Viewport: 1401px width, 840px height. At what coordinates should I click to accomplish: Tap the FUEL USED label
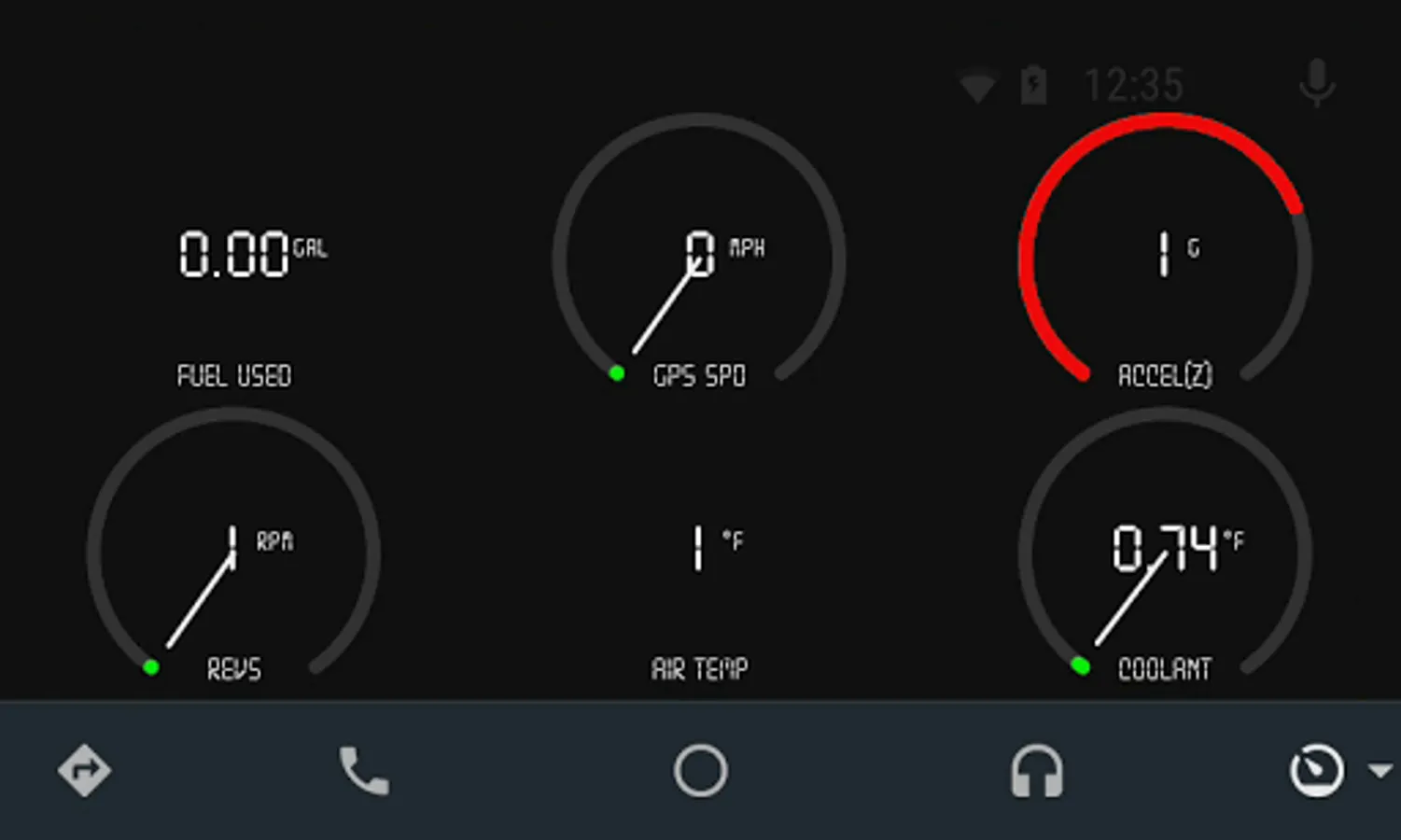tap(234, 376)
